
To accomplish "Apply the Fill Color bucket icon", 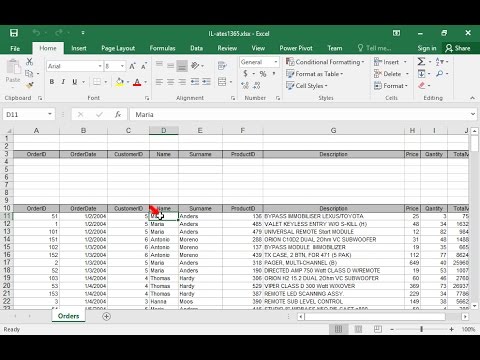I will (120, 82).
